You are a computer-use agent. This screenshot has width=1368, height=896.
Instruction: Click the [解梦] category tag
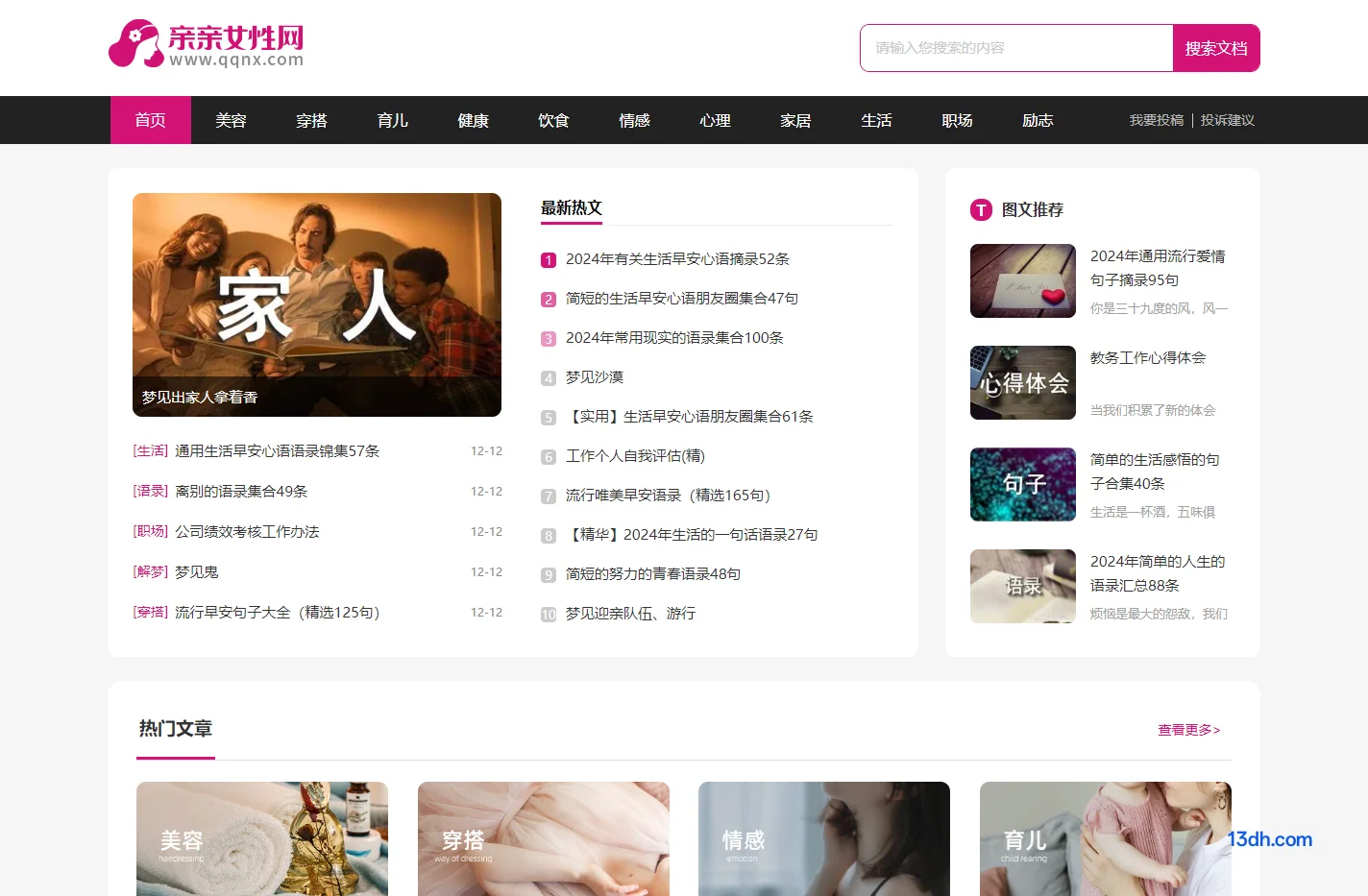(151, 572)
